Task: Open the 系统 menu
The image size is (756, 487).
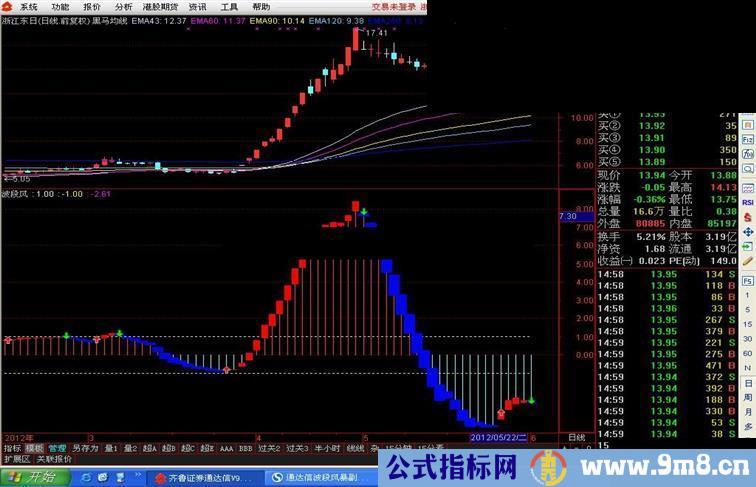Action: coord(29,7)
